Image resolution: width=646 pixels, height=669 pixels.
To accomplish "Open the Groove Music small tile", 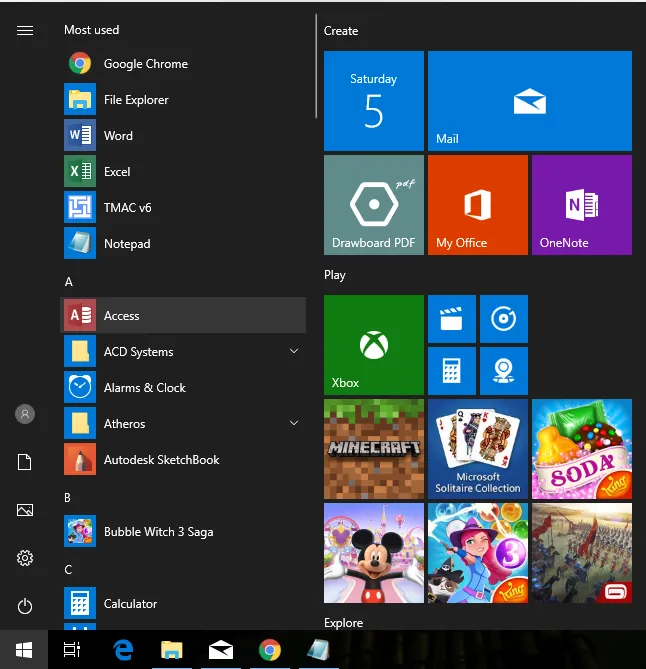I will coord(503,319).
